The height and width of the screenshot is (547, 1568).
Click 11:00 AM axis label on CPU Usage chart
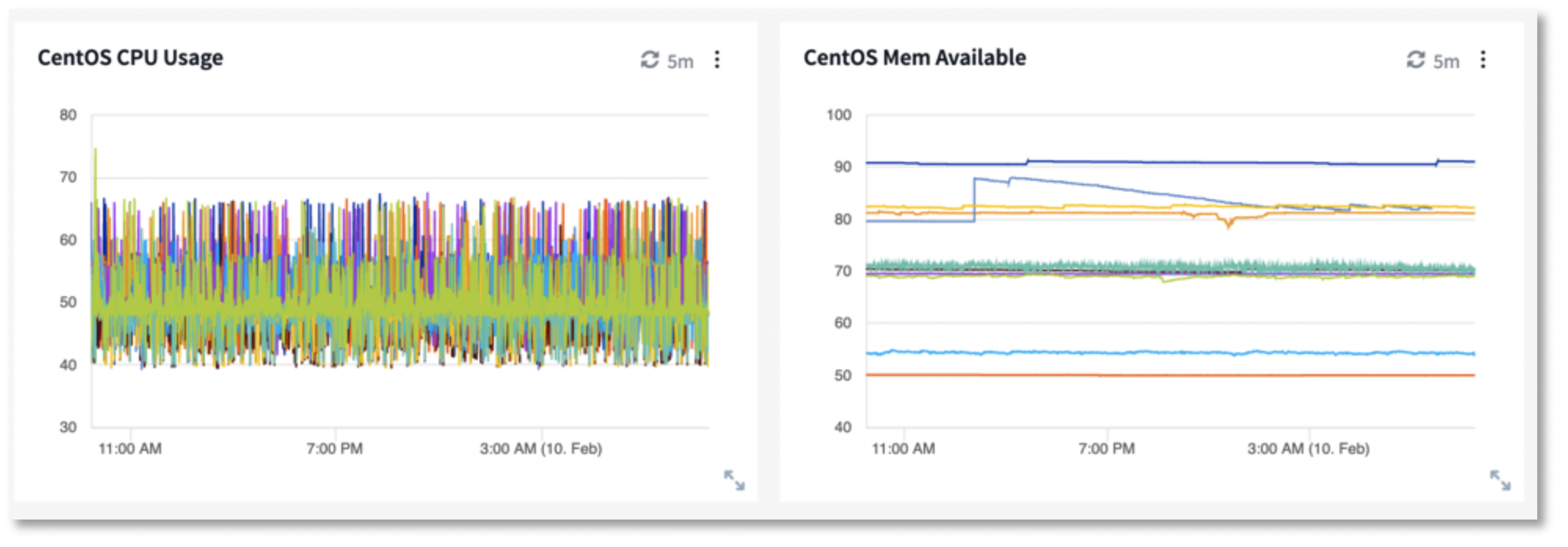[130, 449]
